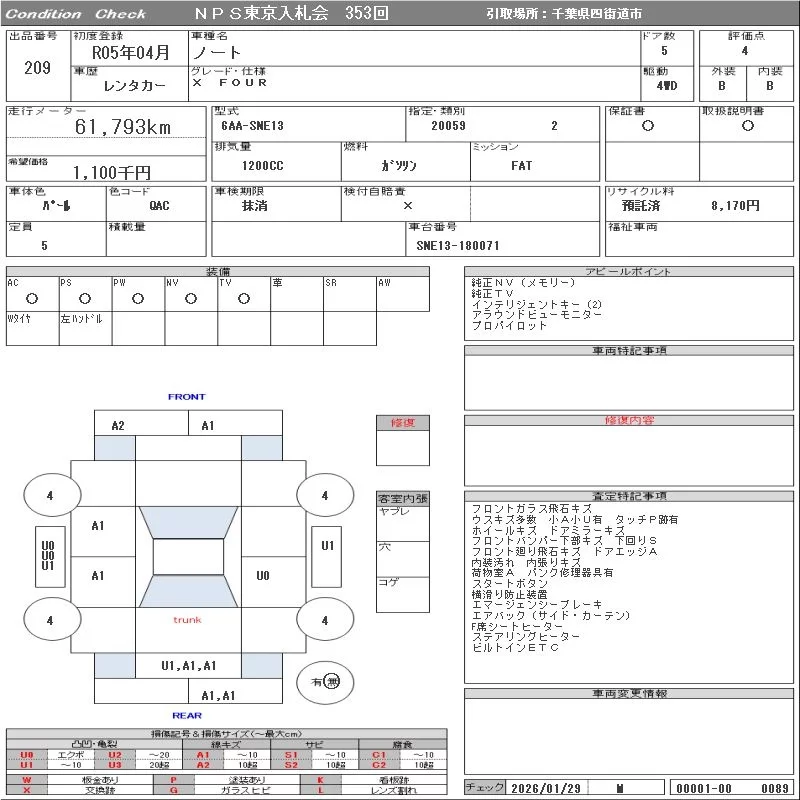The width and height of the screenshot is (800, 800).
Task: Click the AC equipment circle mark
Action: click(32, 299)
